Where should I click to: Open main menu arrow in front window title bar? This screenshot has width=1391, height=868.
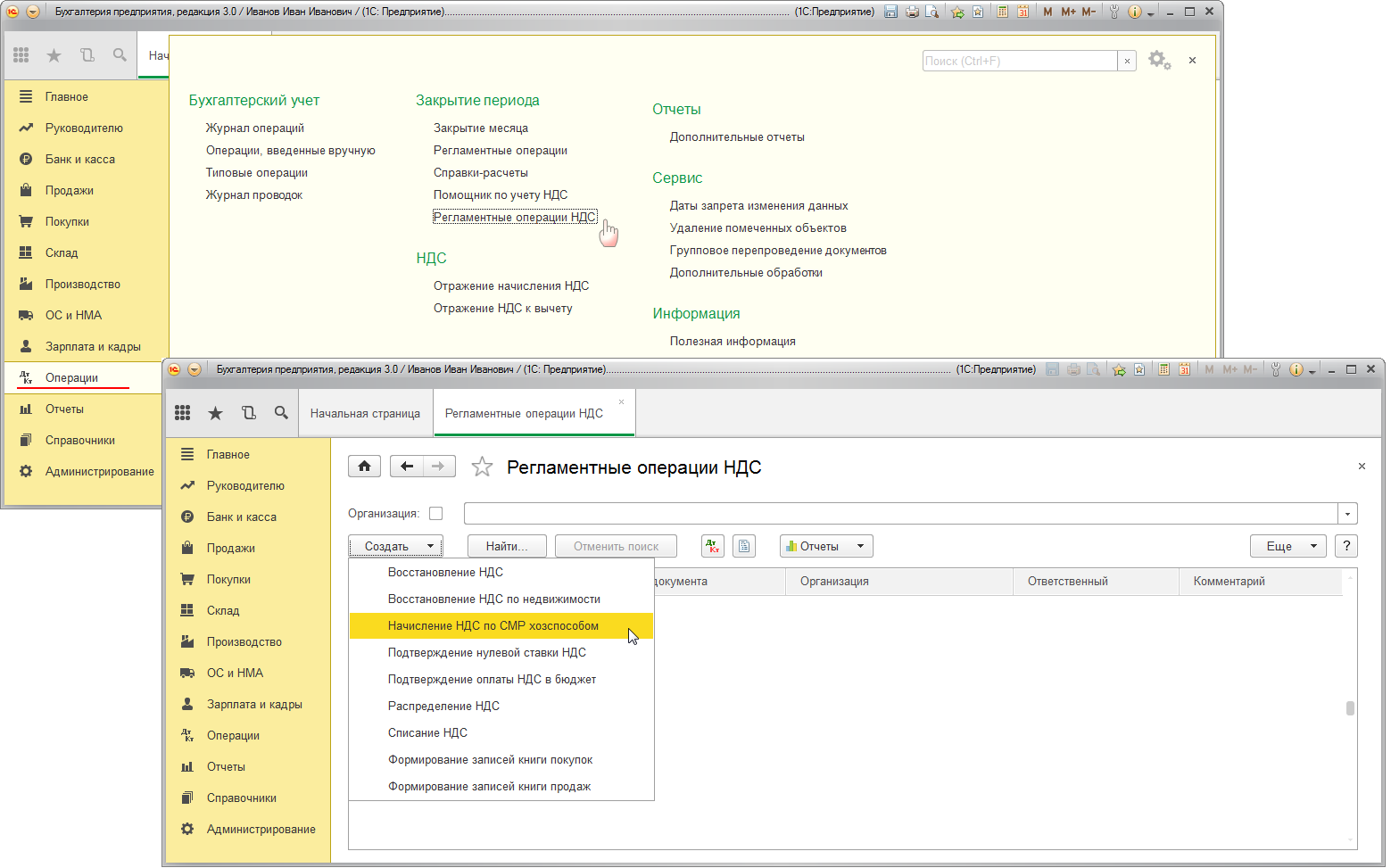tap(195, 369)
